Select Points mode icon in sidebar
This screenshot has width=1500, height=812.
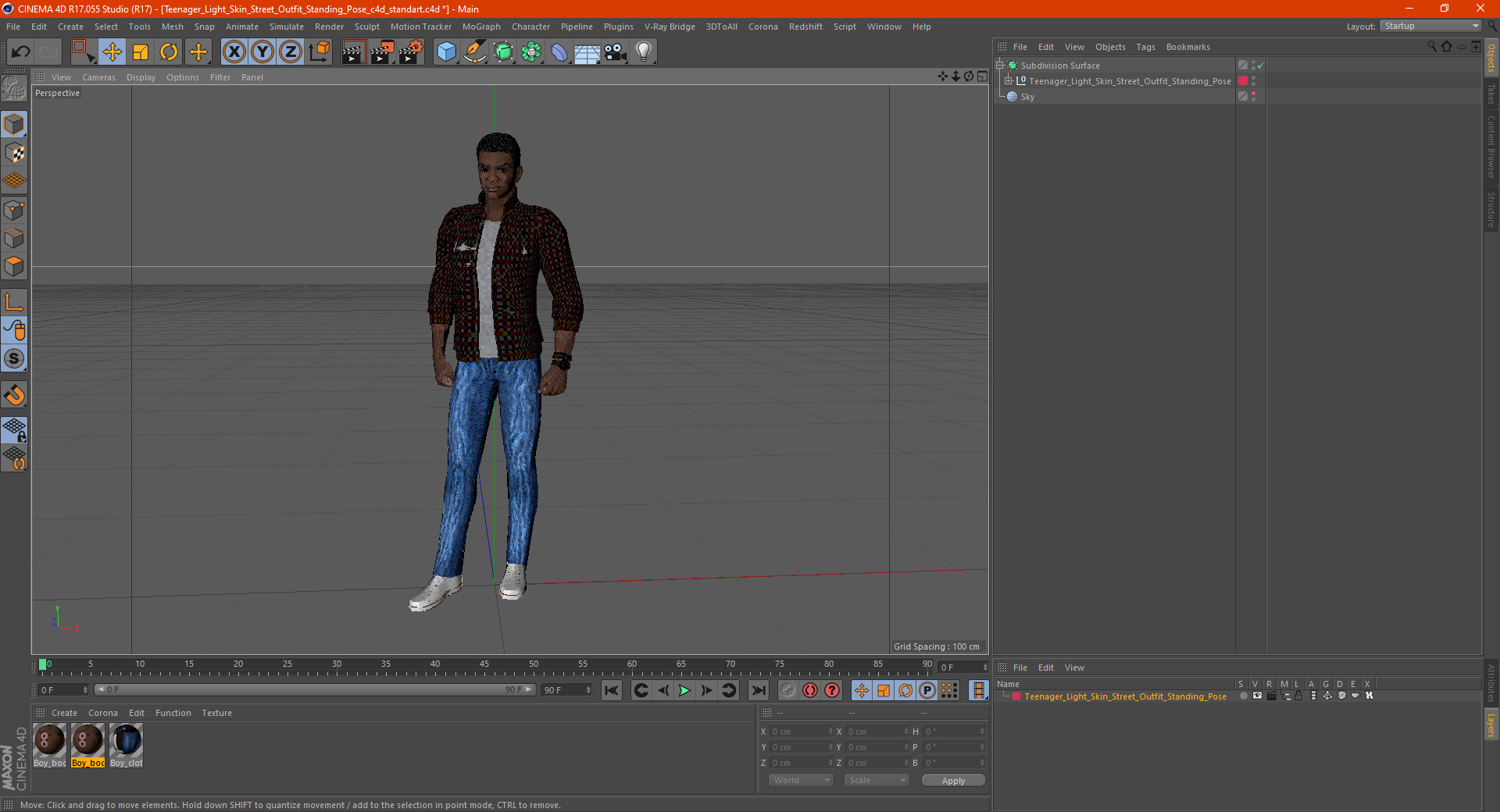click(14, 210)
